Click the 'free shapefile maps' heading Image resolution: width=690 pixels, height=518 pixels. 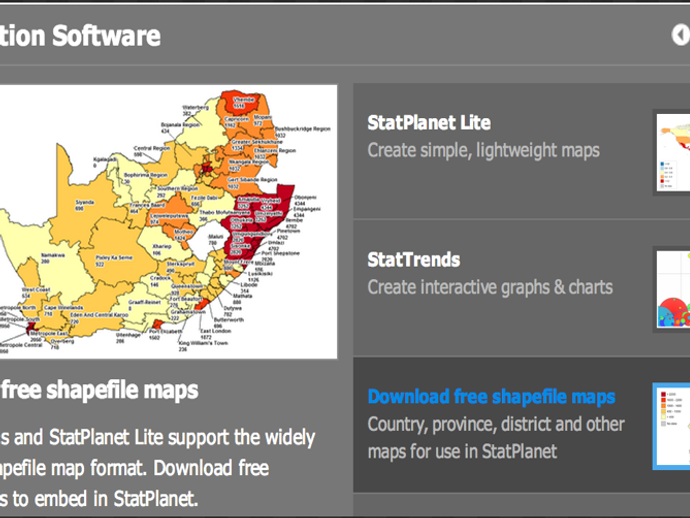pos(99,390)
